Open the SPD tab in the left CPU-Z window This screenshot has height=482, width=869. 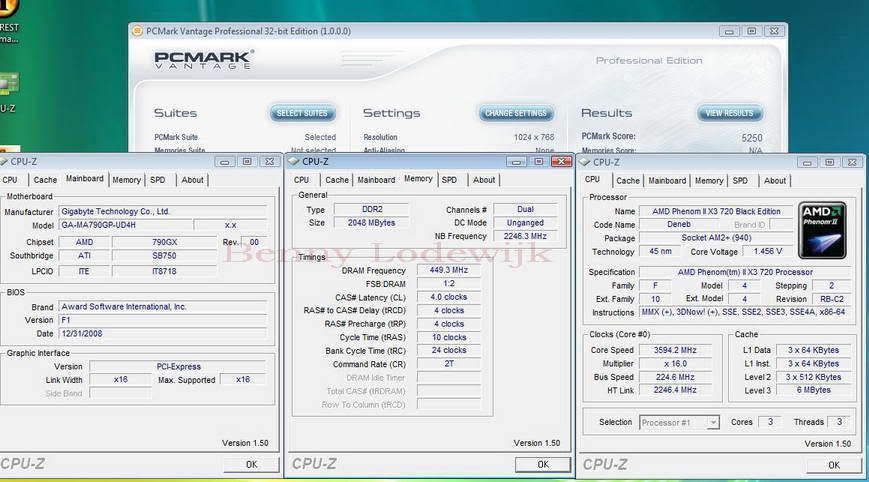[x=158, y=180]
